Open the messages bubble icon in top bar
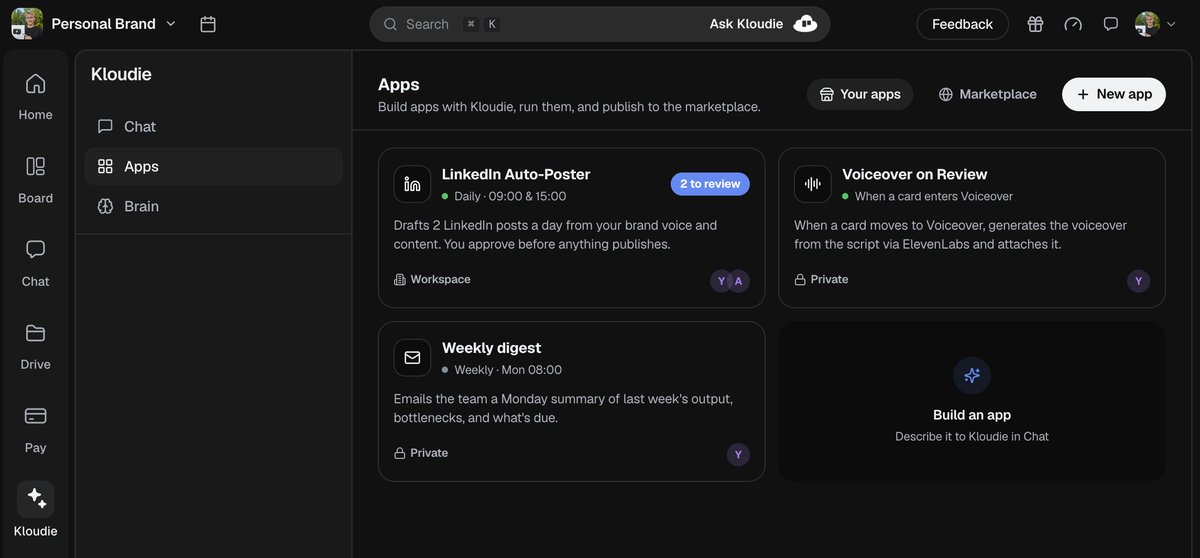This screenshot has width=1200, height=558. click(1111, 24)
